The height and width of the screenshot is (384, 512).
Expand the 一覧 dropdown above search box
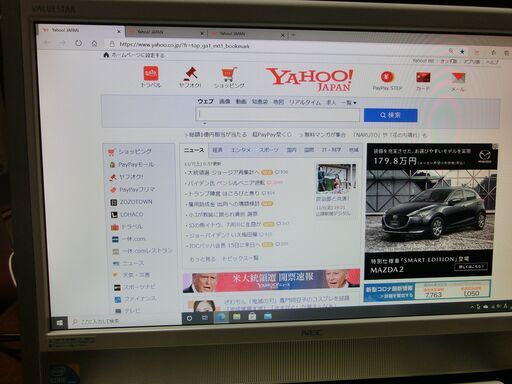pyautogui.click(x=348, y=103)
